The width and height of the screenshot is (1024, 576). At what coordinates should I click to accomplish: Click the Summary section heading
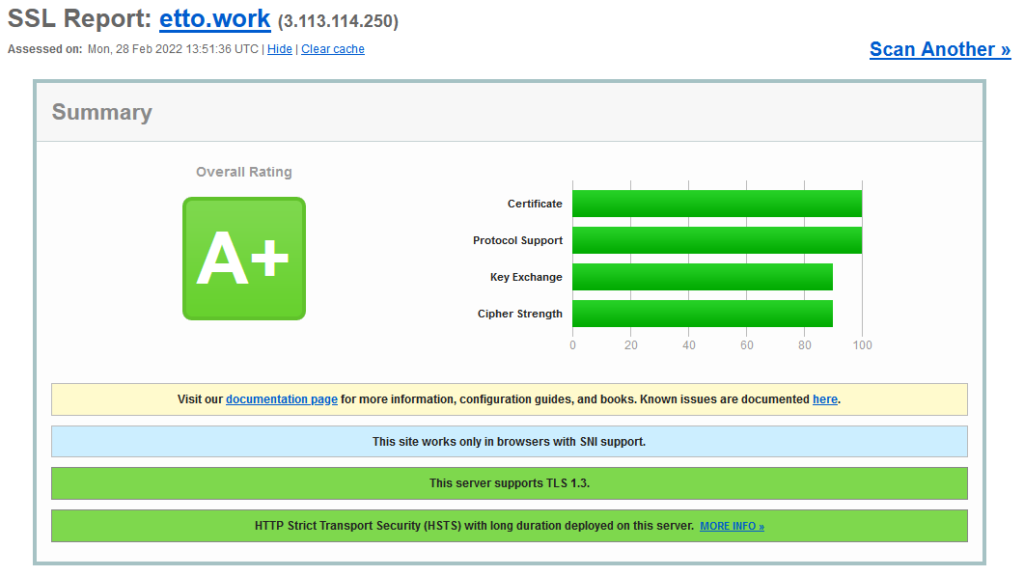tap(102, 112)
